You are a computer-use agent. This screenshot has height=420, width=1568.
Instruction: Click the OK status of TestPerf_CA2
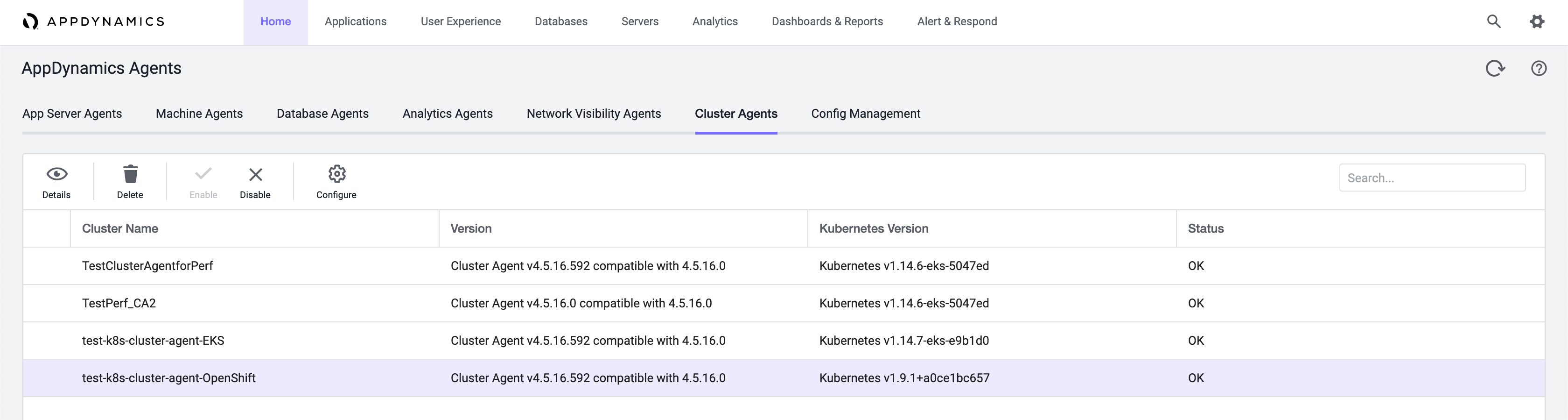point(1196,304)
